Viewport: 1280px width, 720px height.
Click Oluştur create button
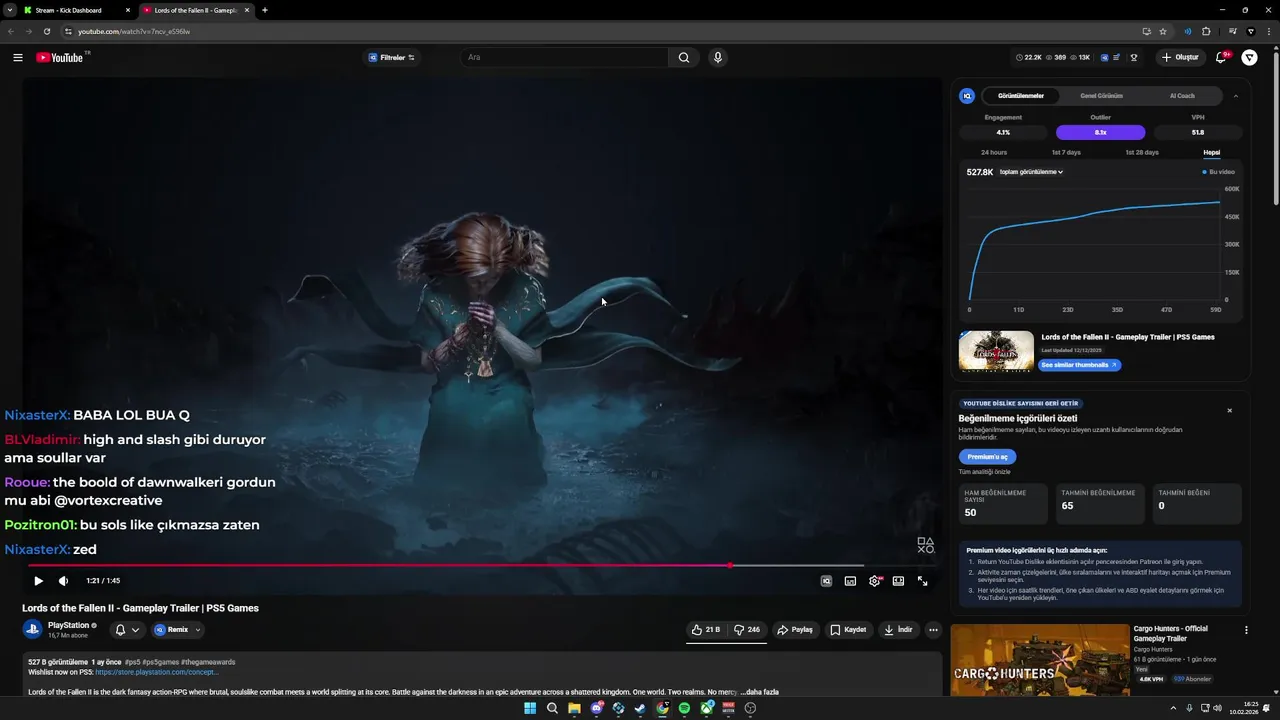1180,58
